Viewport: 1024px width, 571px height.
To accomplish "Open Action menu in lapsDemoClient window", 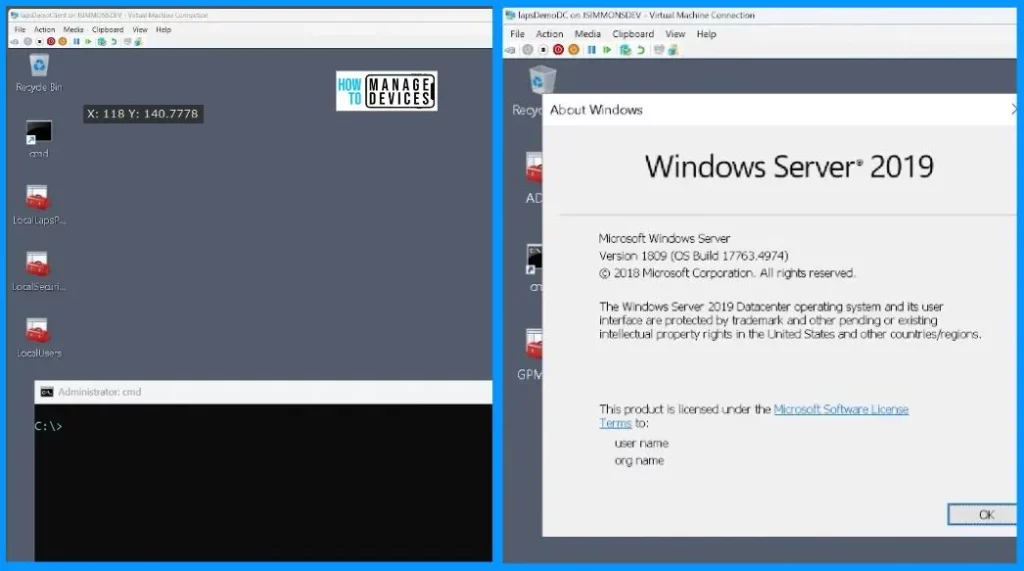I will pos(44,30).
